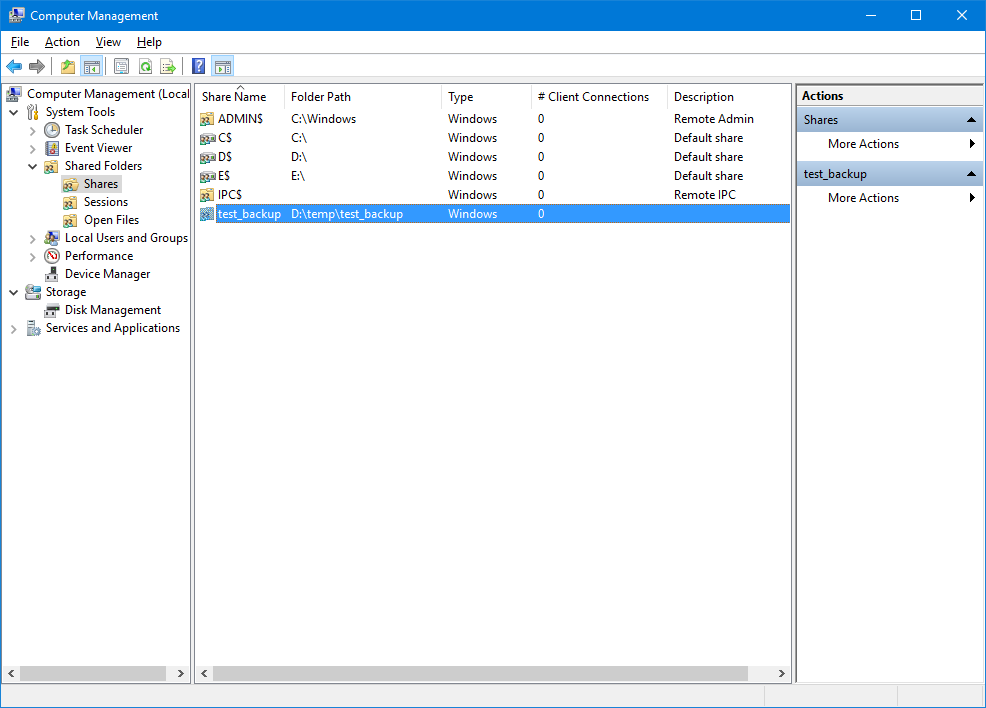Sort by Folder Path column header
The height and width of the screenshot is (708, 986).
321,97
